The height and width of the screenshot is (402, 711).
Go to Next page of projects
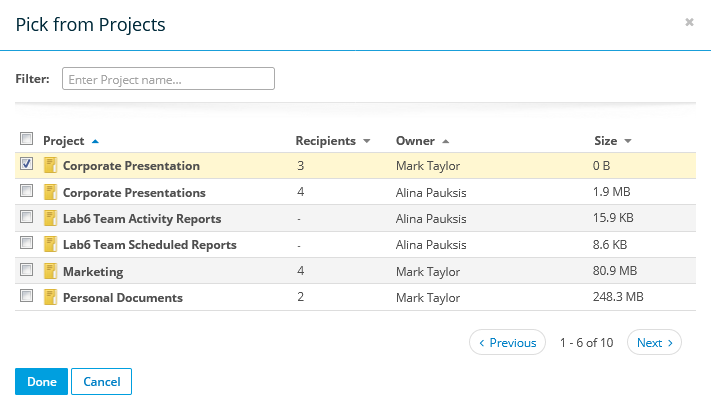[x=654, y=343]
